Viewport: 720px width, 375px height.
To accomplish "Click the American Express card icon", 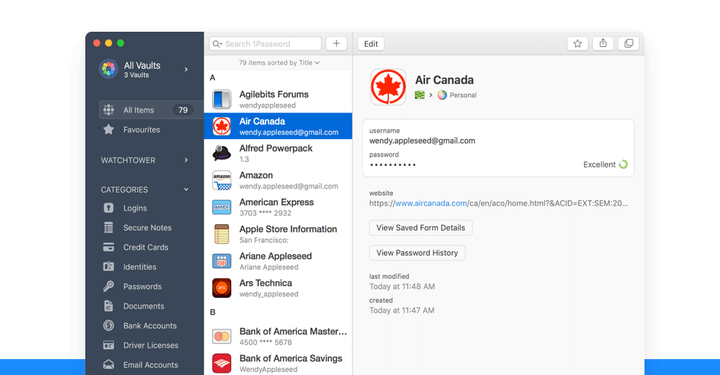I will point(222,207).
